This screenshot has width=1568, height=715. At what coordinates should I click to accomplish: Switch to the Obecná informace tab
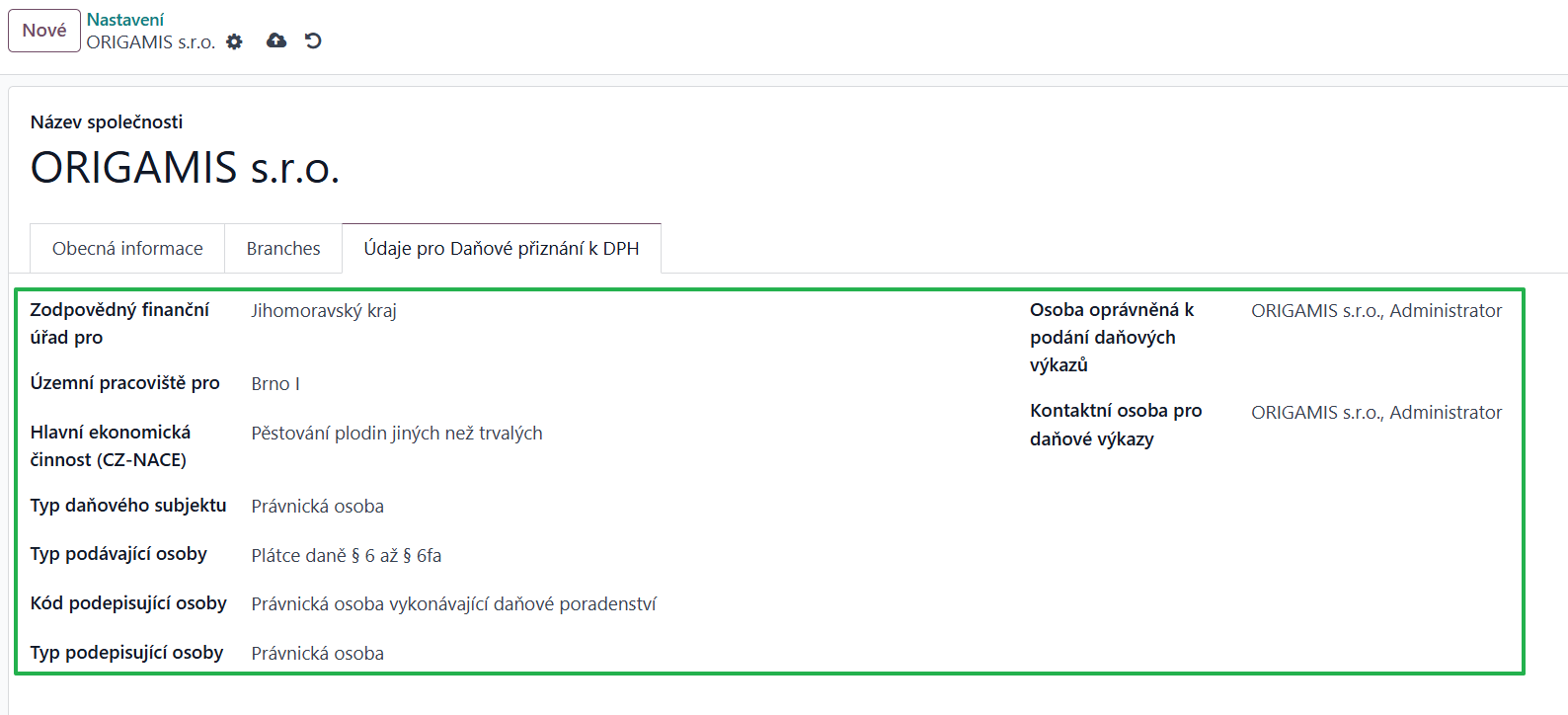(x=127, y=249)
